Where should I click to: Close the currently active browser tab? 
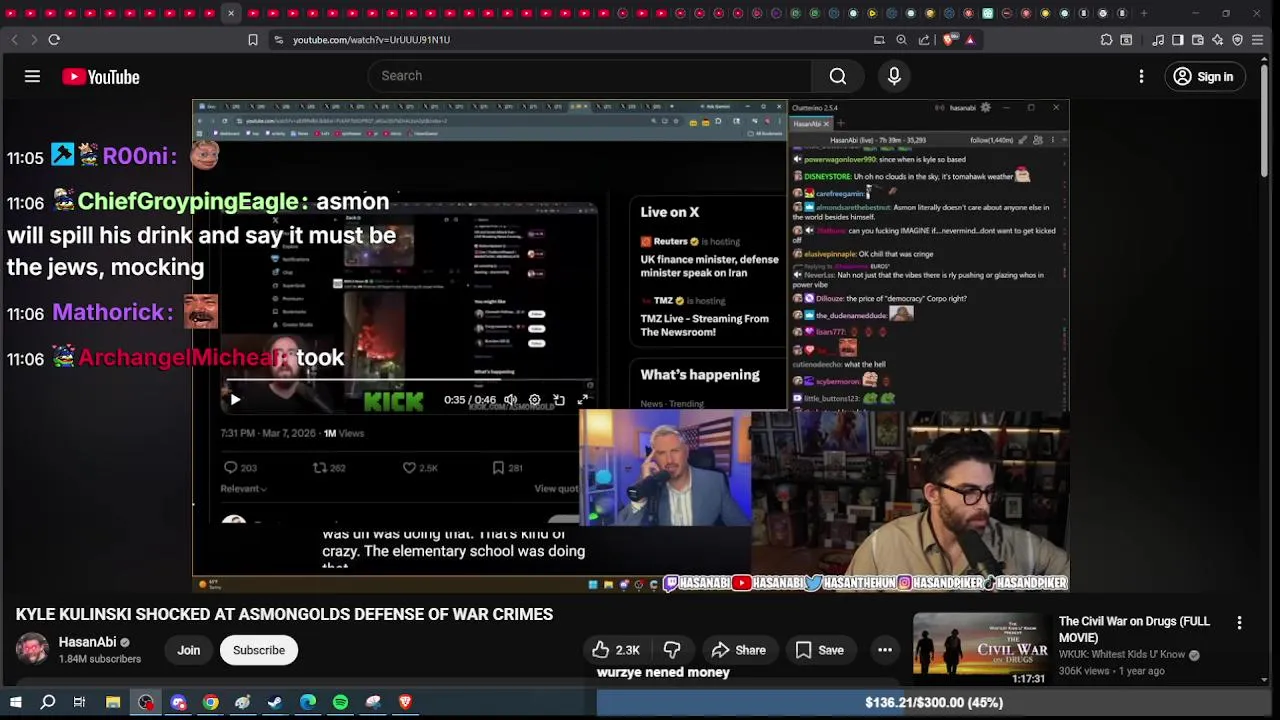point(231,13)
